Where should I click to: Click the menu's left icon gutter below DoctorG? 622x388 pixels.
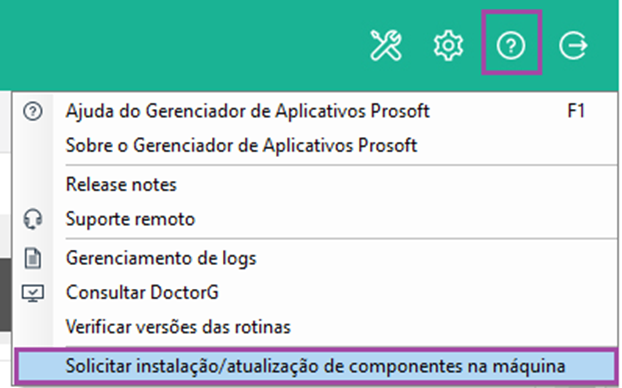coord(33,327)
